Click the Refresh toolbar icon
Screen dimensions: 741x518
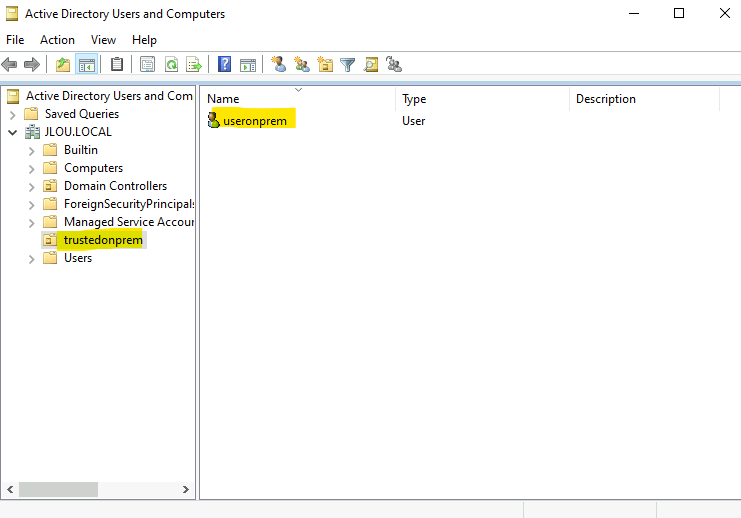pos(171,64)
